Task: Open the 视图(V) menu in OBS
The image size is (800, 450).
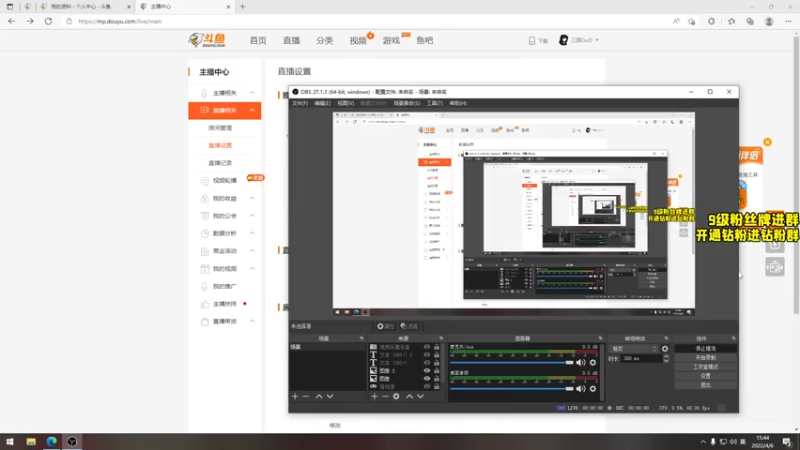Action: pyautogui.click(x=345, y=103)
